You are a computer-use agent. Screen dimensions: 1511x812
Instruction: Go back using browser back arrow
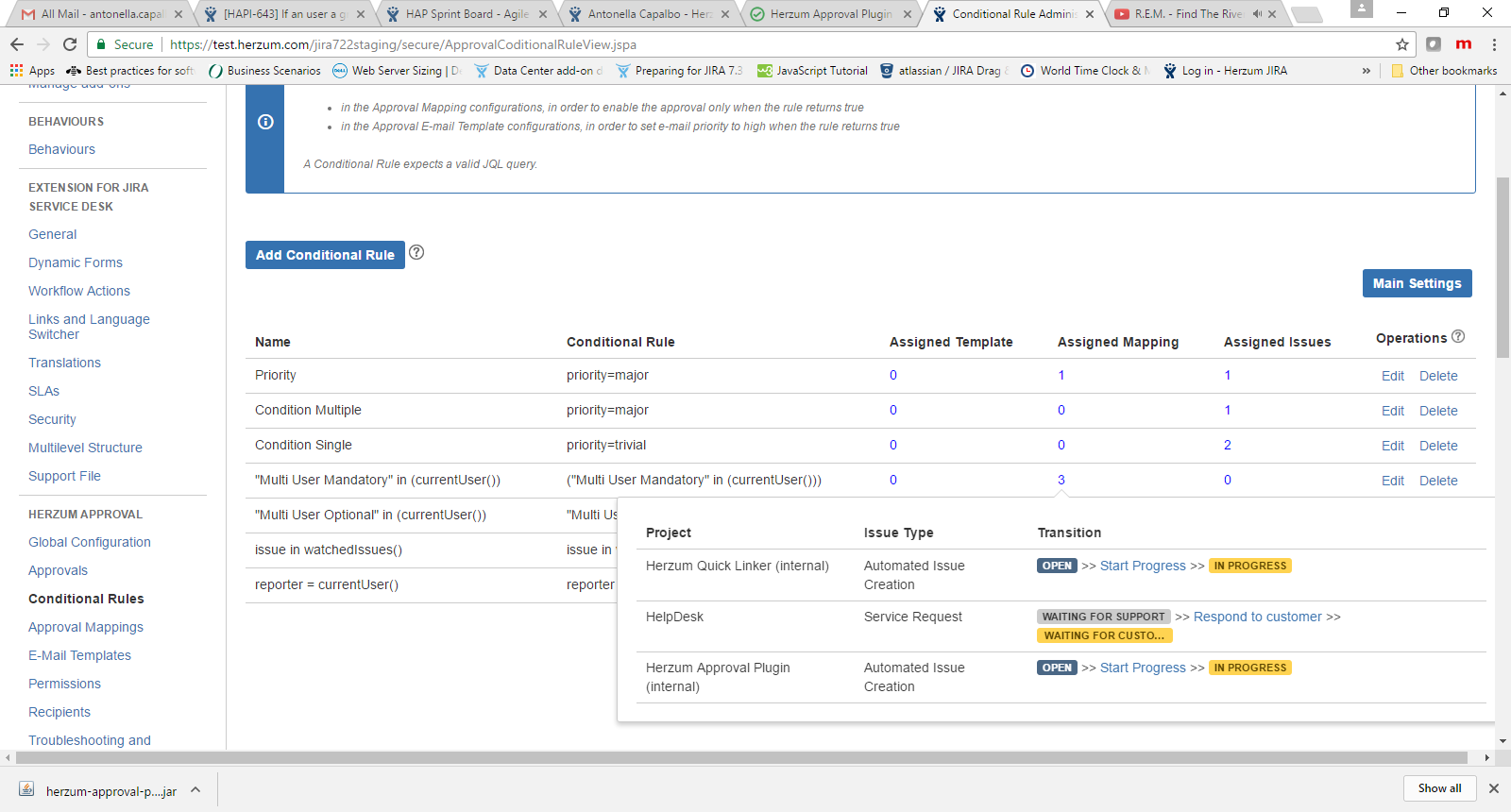click(17, 44)
